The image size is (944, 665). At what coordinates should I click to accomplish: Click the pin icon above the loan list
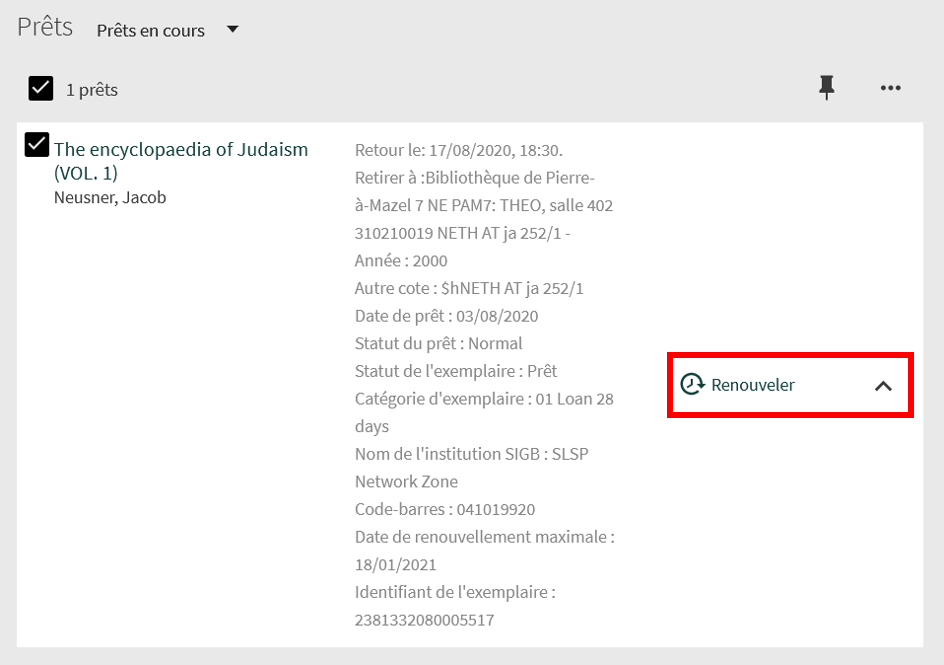(x=826, y=88)
